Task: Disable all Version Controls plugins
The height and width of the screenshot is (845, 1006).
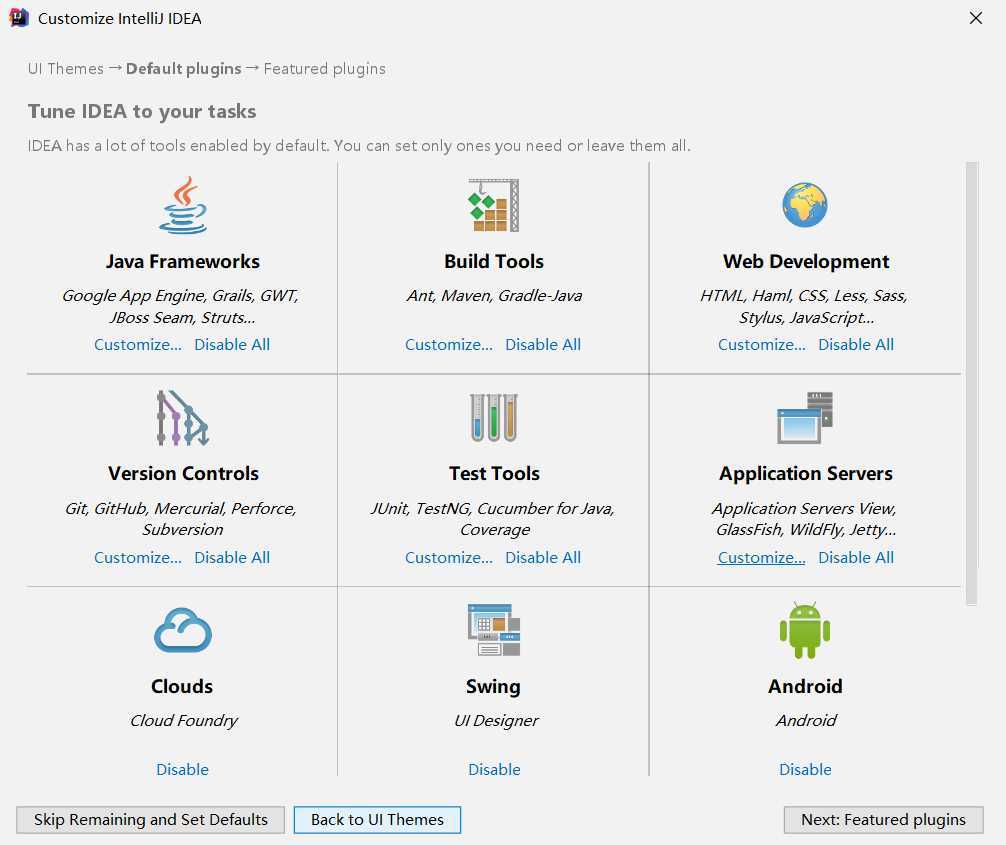Action: (232, 558)
